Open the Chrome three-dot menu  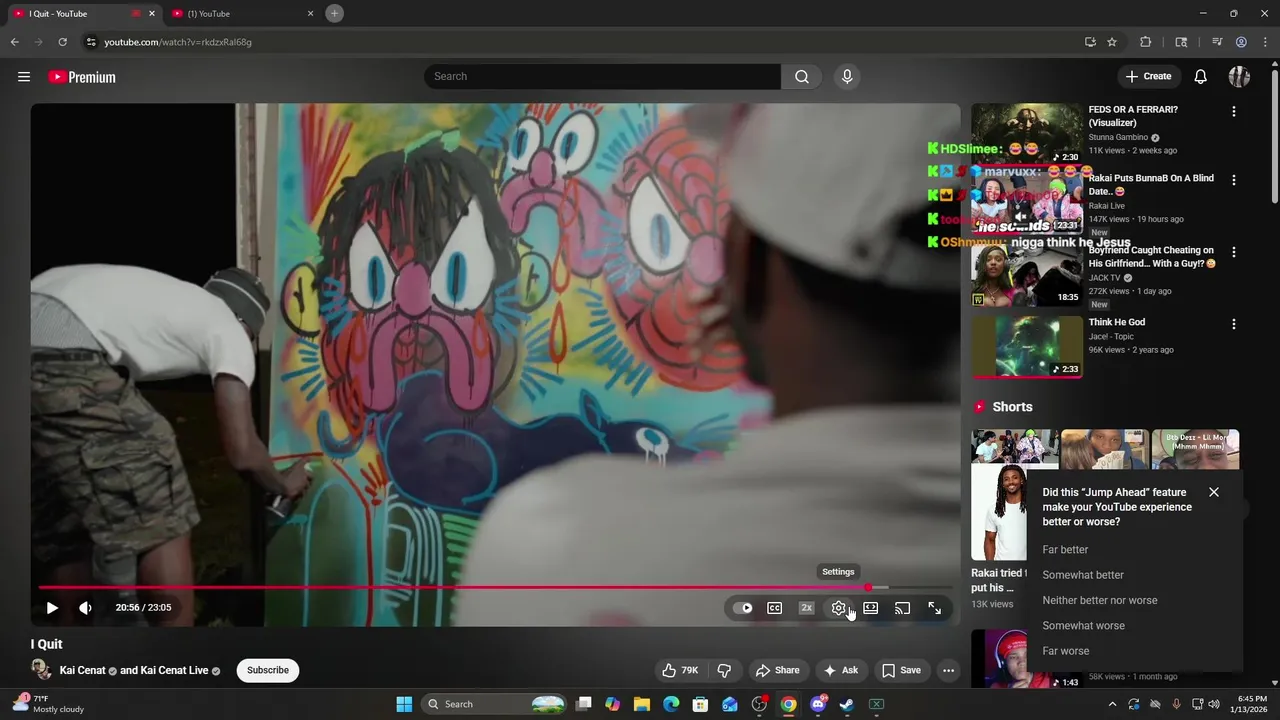coord(1264,42)
